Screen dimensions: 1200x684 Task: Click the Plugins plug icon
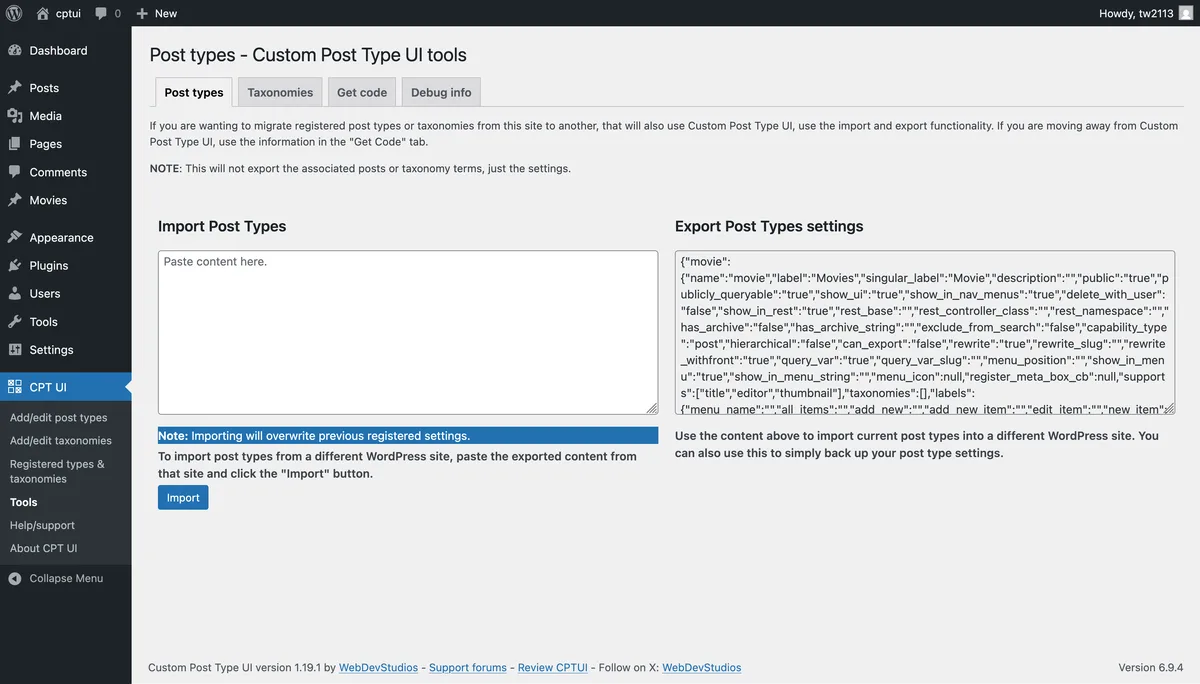tap(15, 266)
